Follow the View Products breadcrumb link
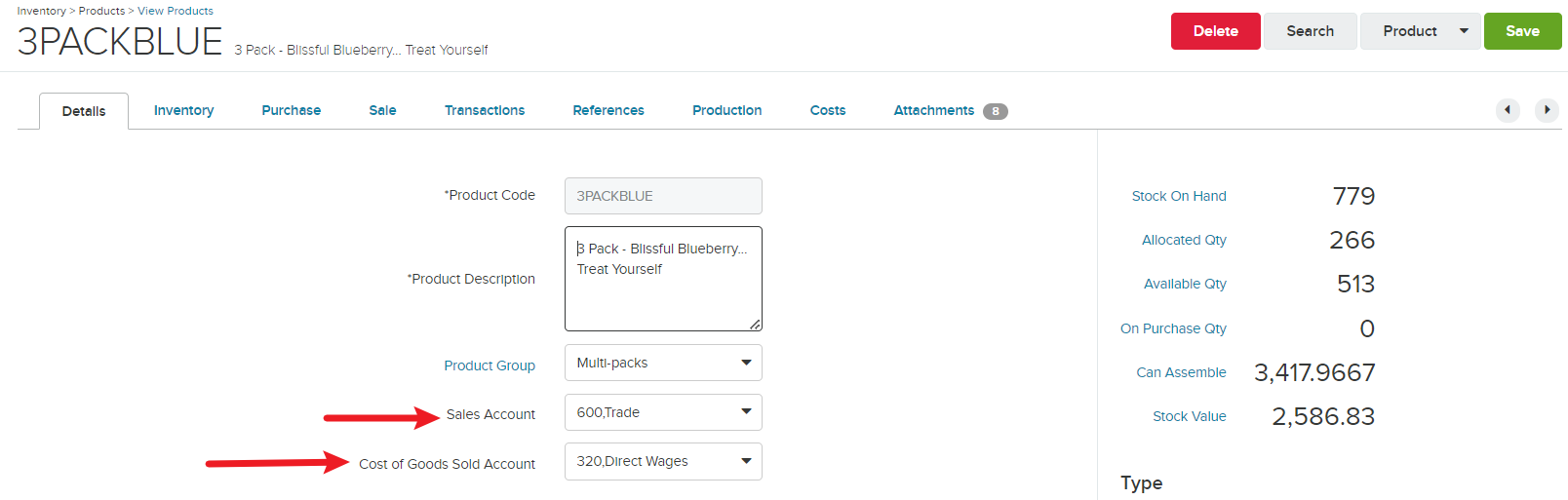Screen dimensions: 1568x500 click(176, 11)
